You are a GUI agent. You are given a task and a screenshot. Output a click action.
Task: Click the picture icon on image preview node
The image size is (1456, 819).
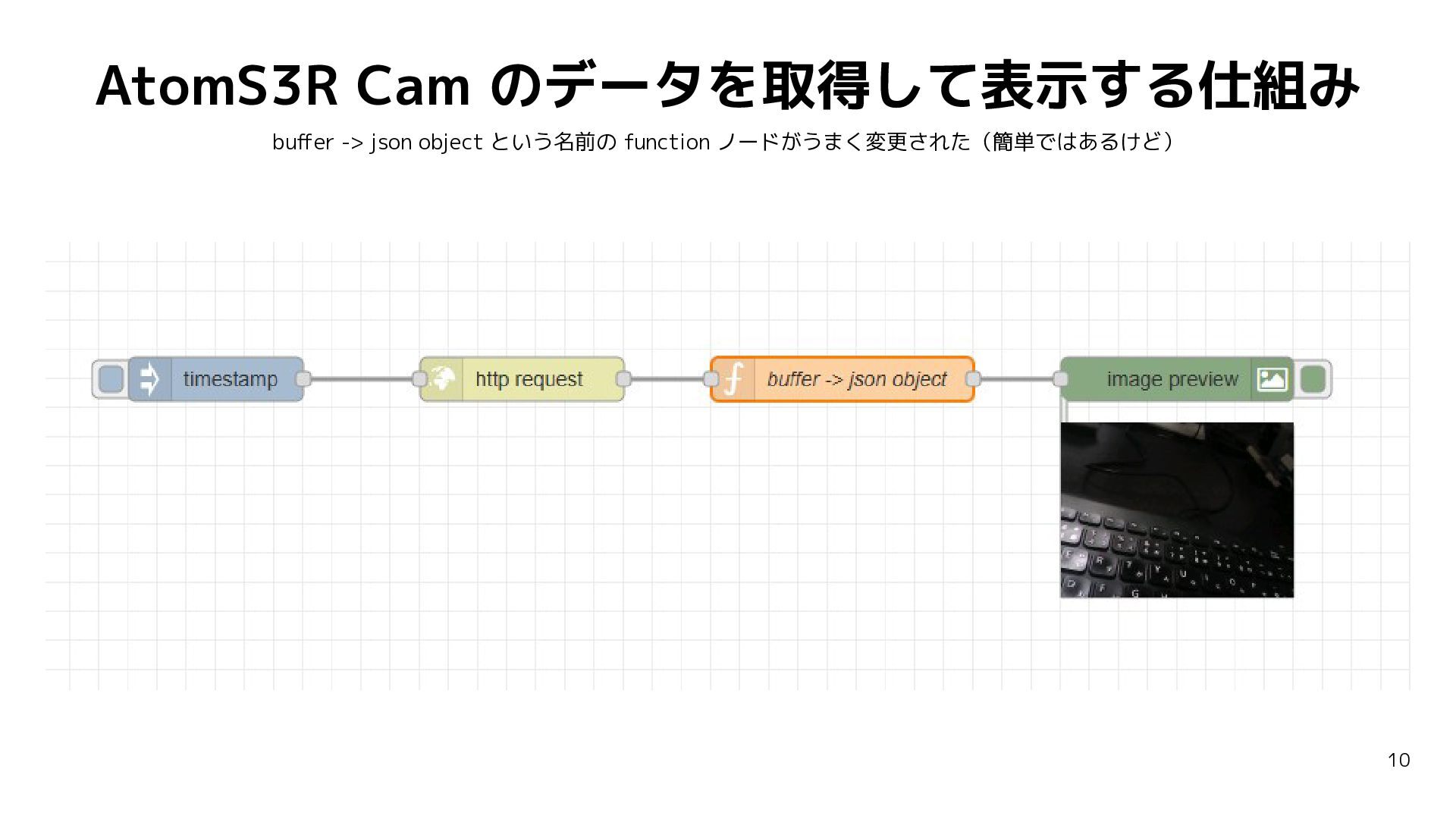tap(1272, 379)
